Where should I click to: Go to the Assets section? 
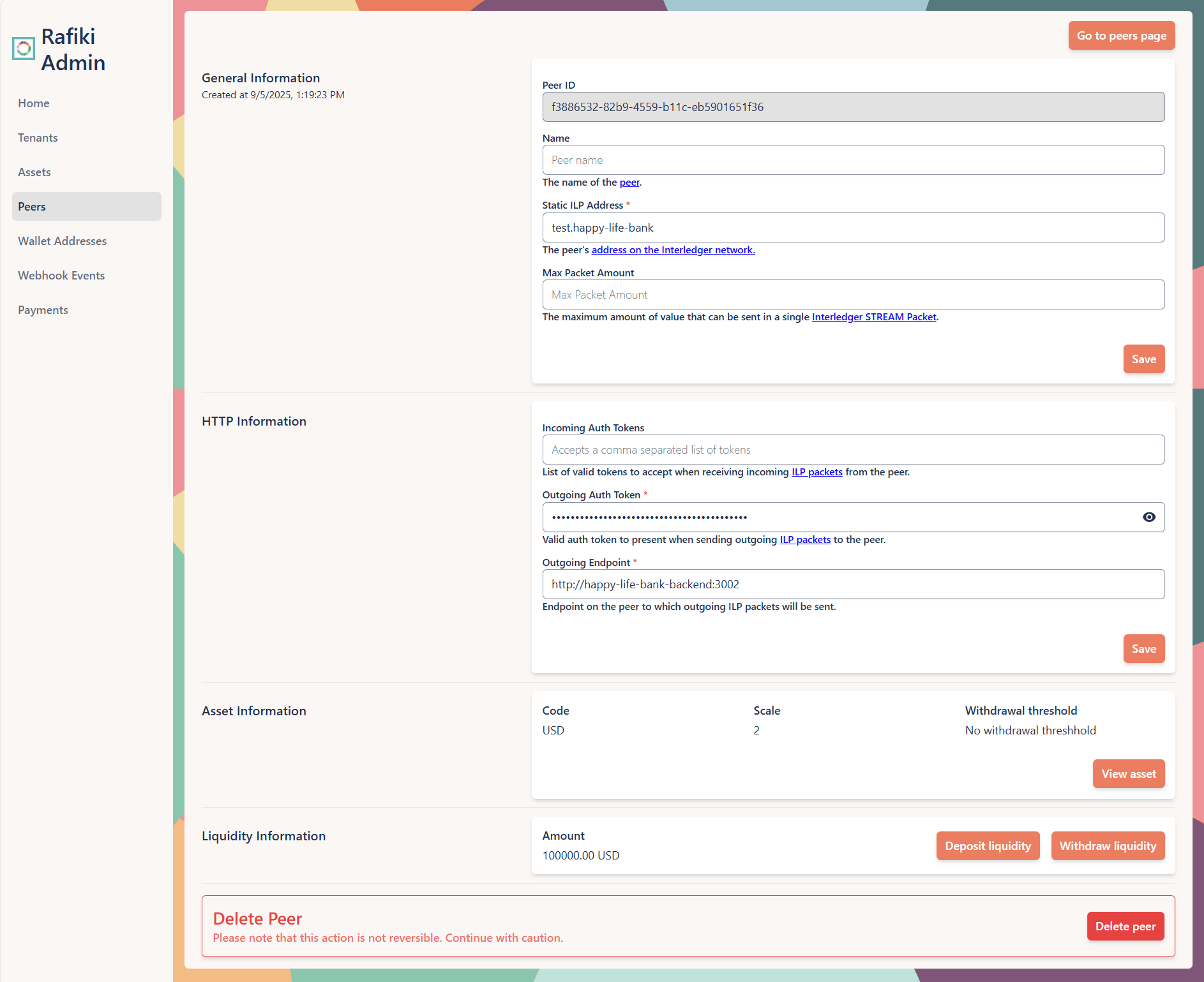point(34,172)
